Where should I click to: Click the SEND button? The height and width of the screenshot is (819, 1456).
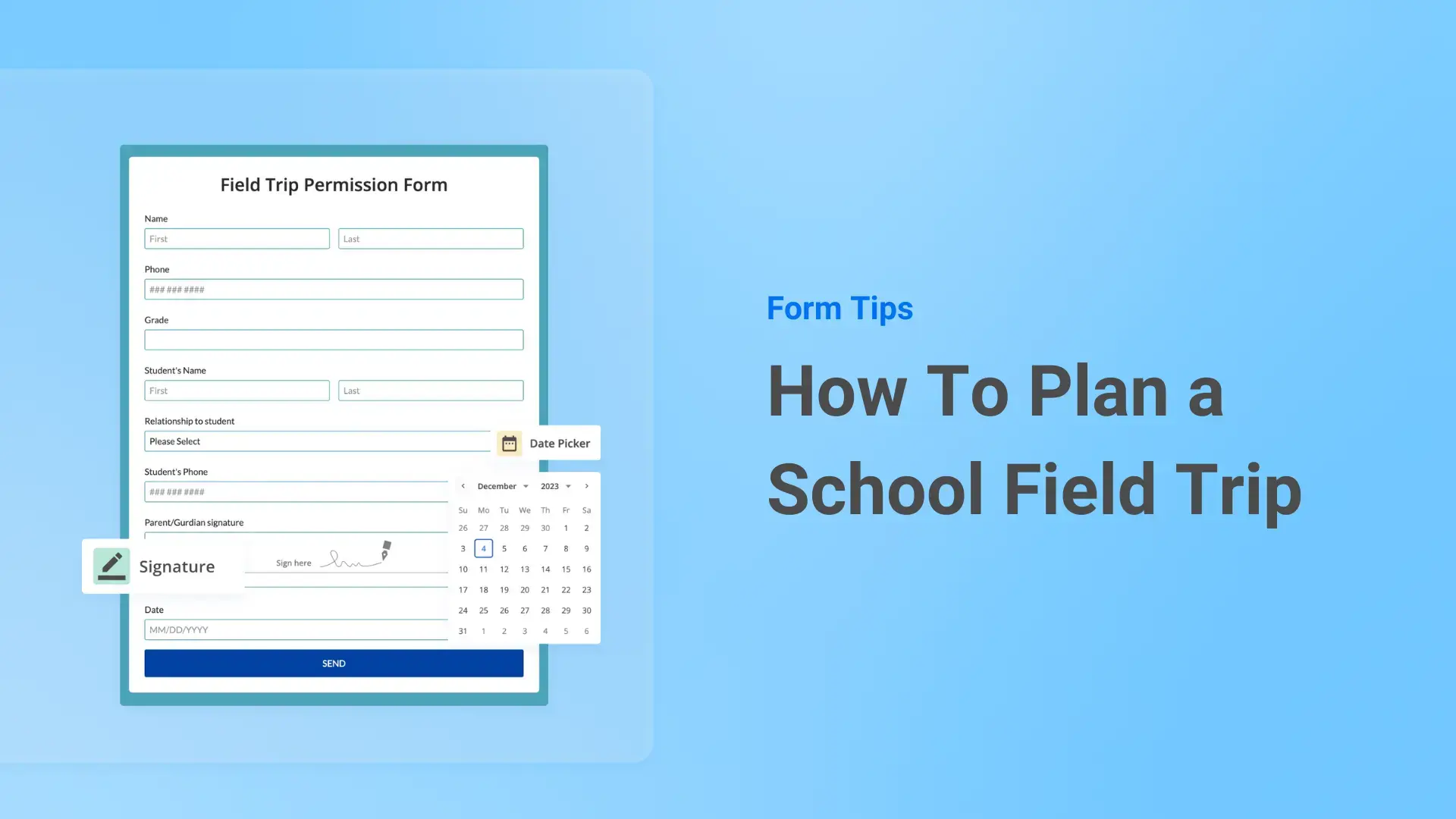point(333,662)
